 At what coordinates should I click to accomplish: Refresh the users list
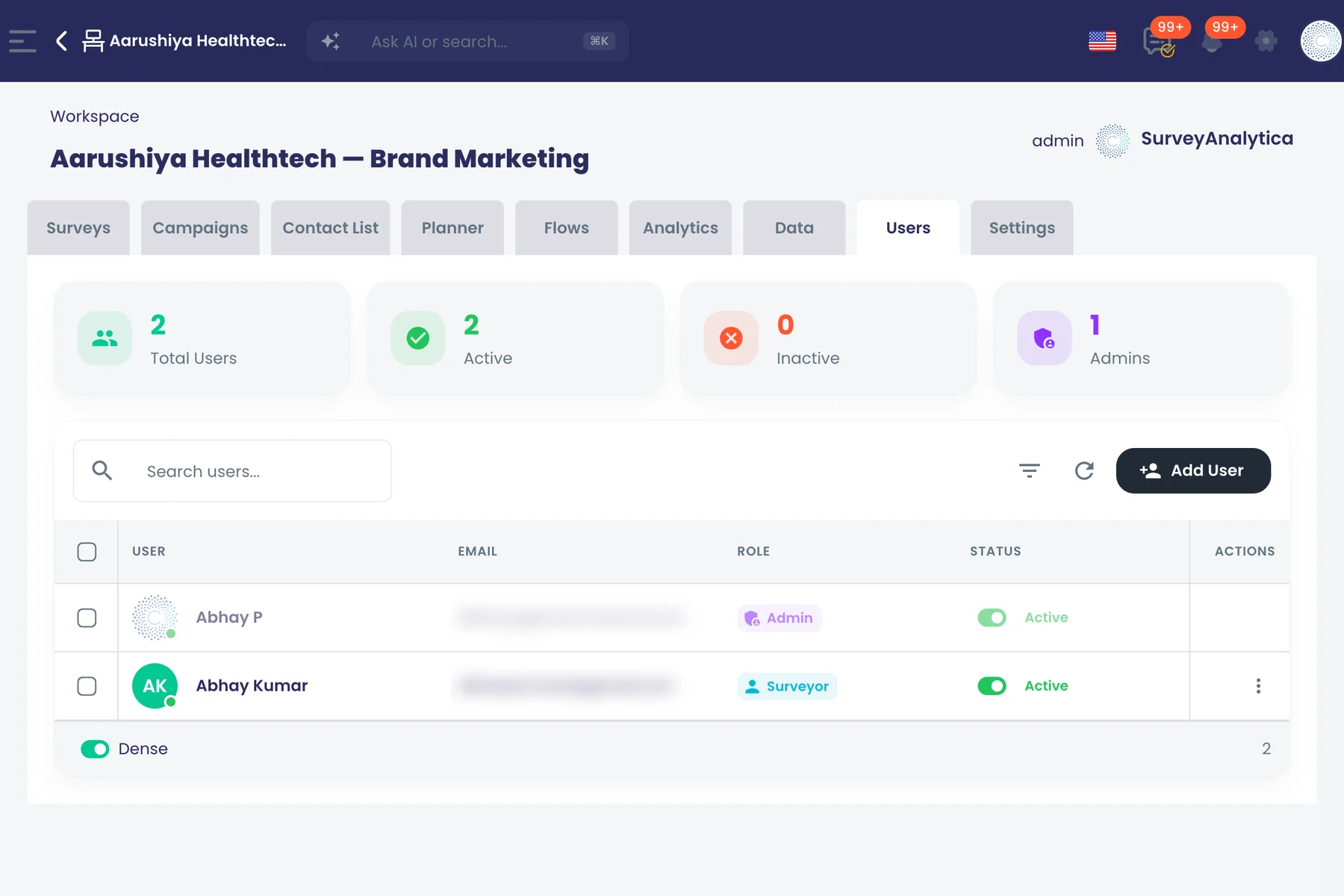pos(1084,470)
